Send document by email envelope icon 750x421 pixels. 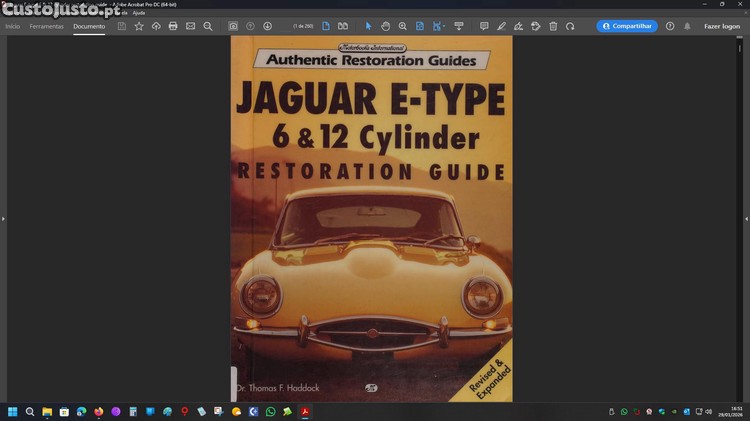click(190, 26)
